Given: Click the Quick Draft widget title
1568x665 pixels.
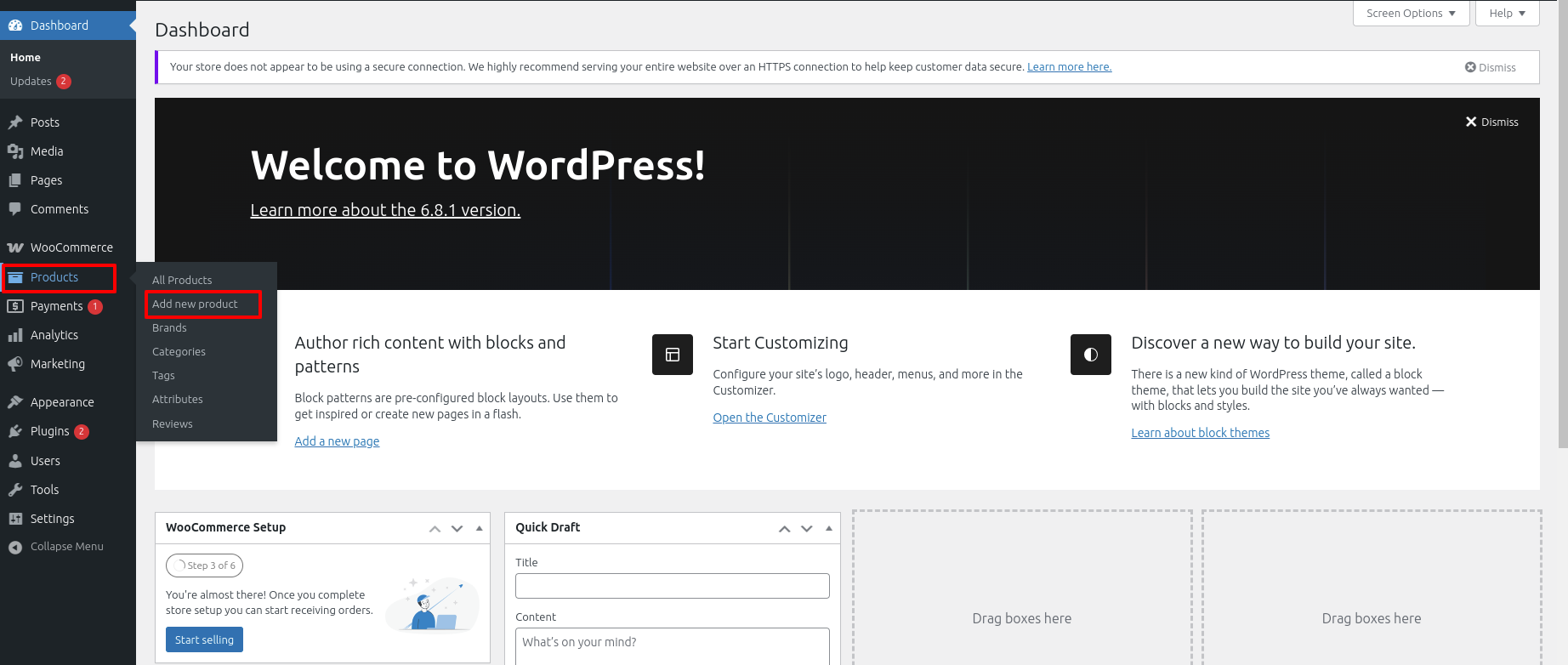Looking at the screenshot, I should [x=548, y=527].
